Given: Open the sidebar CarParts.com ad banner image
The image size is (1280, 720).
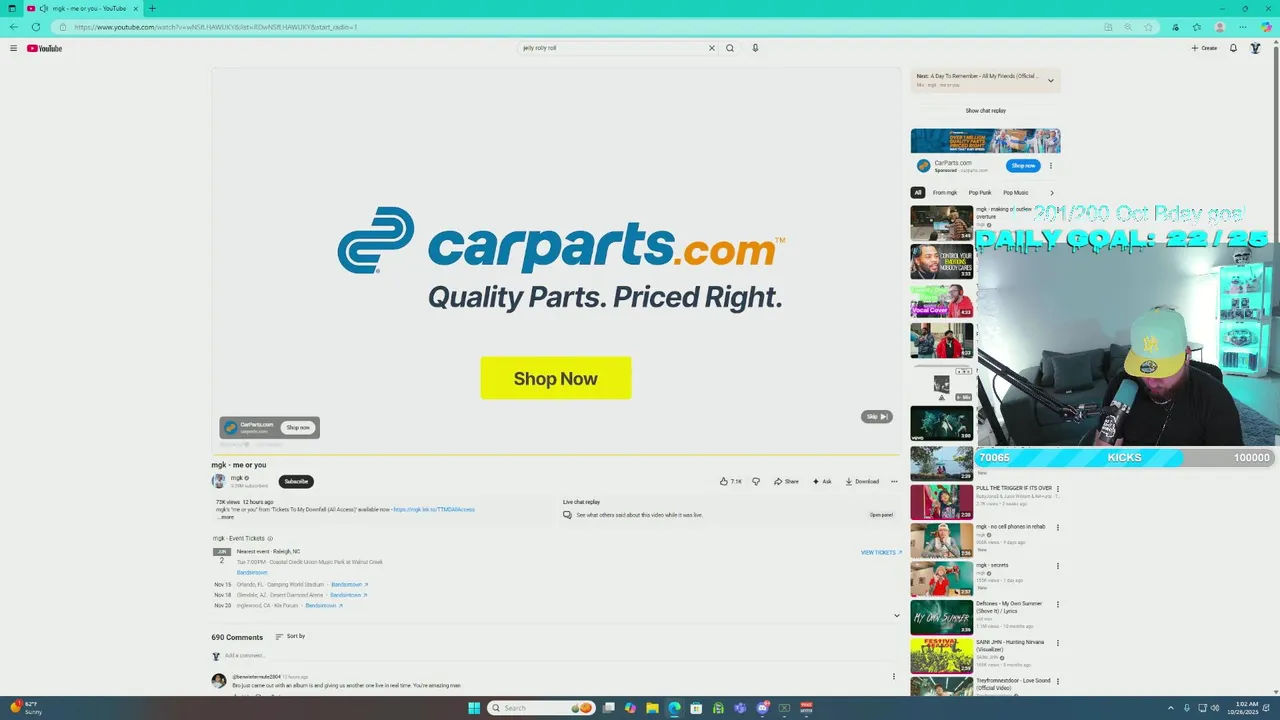Looking at the screenshot, I should 985,140.
